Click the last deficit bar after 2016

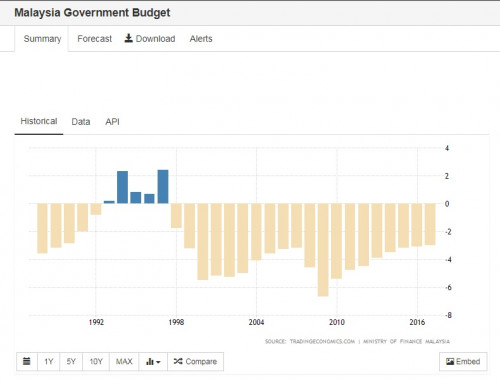[x=430, y=224]
